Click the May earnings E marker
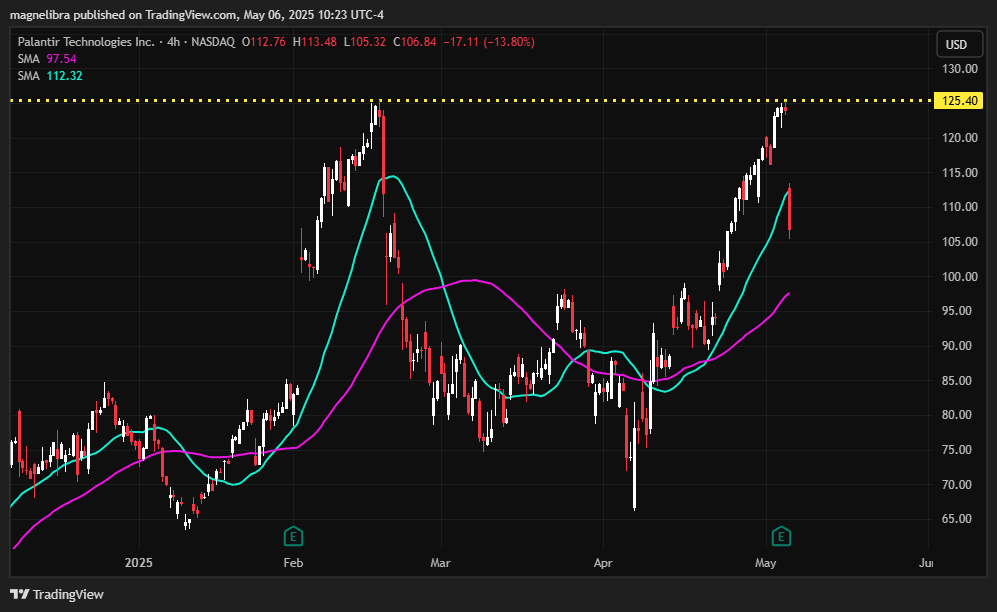This screenshot has height=612, width=997. tap(781, 537)
